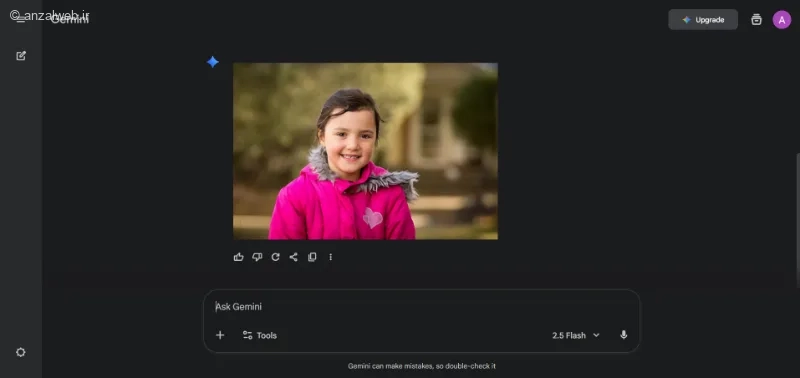
Task: Open the Gems stack icon near Upgrade
Action: 756,19
